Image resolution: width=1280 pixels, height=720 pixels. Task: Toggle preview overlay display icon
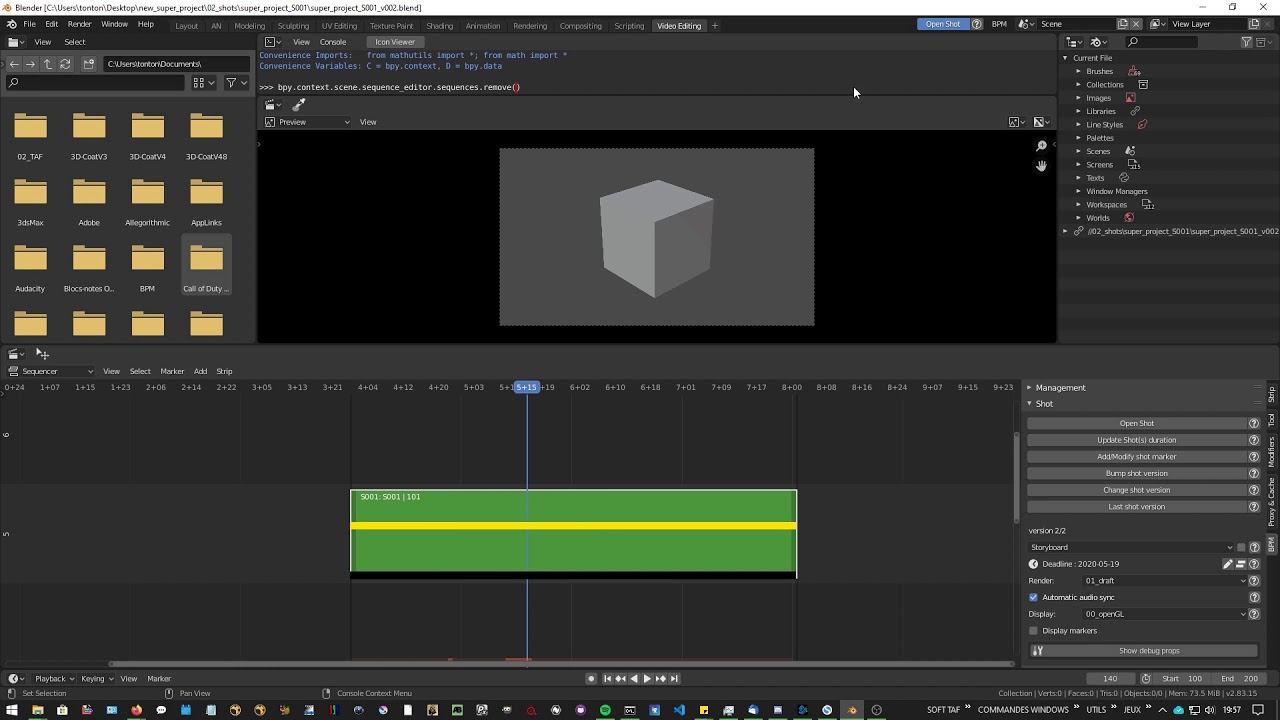click(x=1040, y=122)
